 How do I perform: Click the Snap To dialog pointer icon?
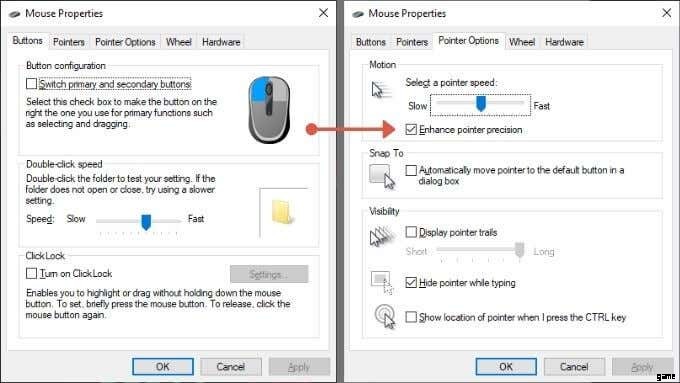(382, 176)
